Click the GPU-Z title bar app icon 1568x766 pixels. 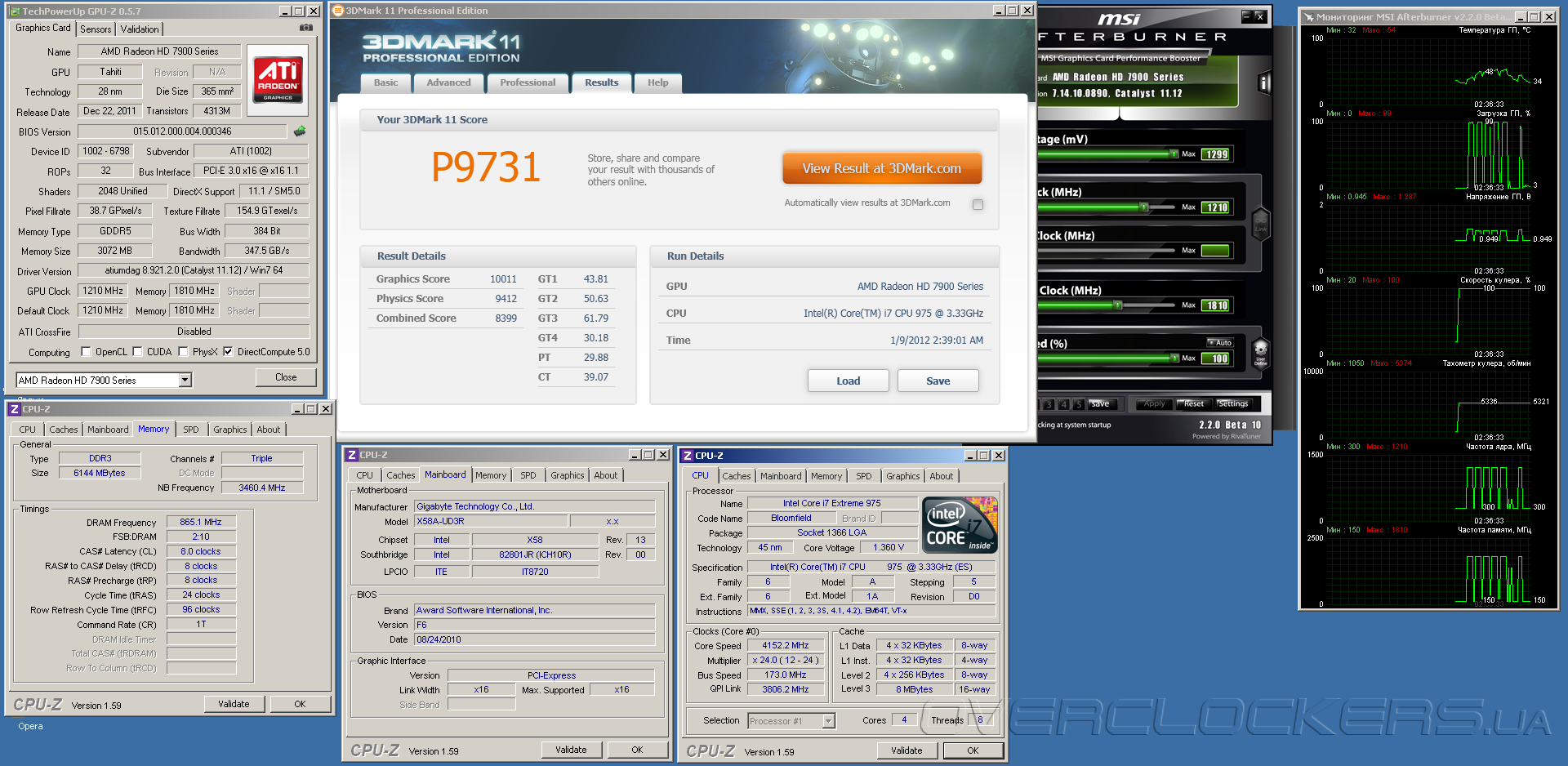15,11
